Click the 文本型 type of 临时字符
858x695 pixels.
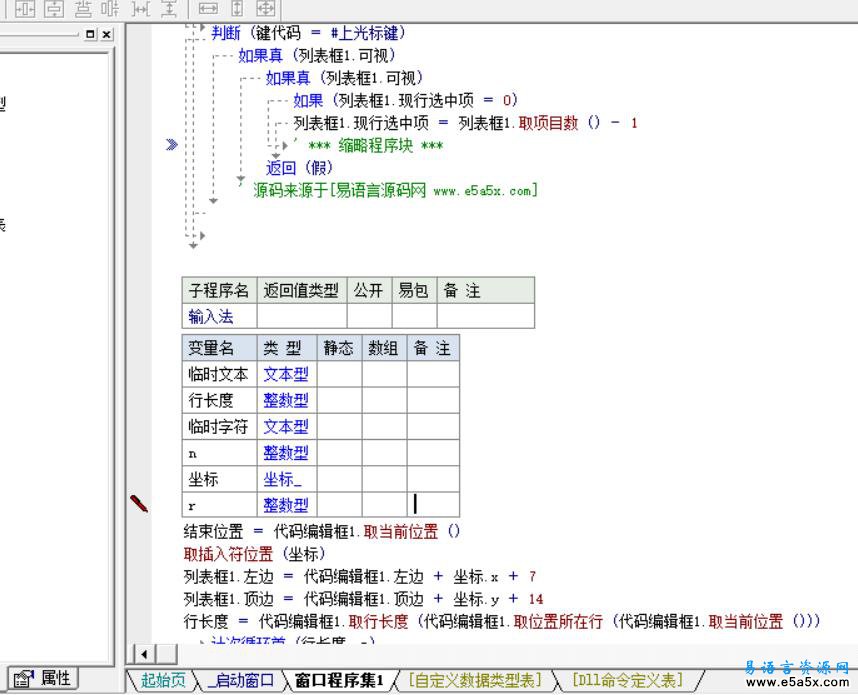287,427
